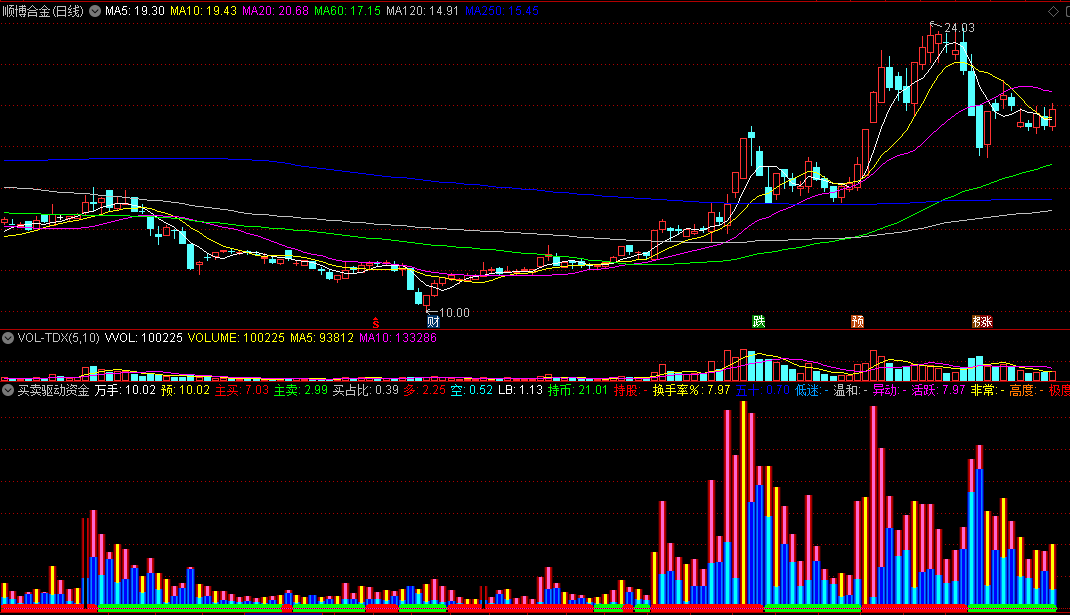This screenshot has width=1070, height=615.
Task: Select the MA10: 19.43 label
Action: 203,11
